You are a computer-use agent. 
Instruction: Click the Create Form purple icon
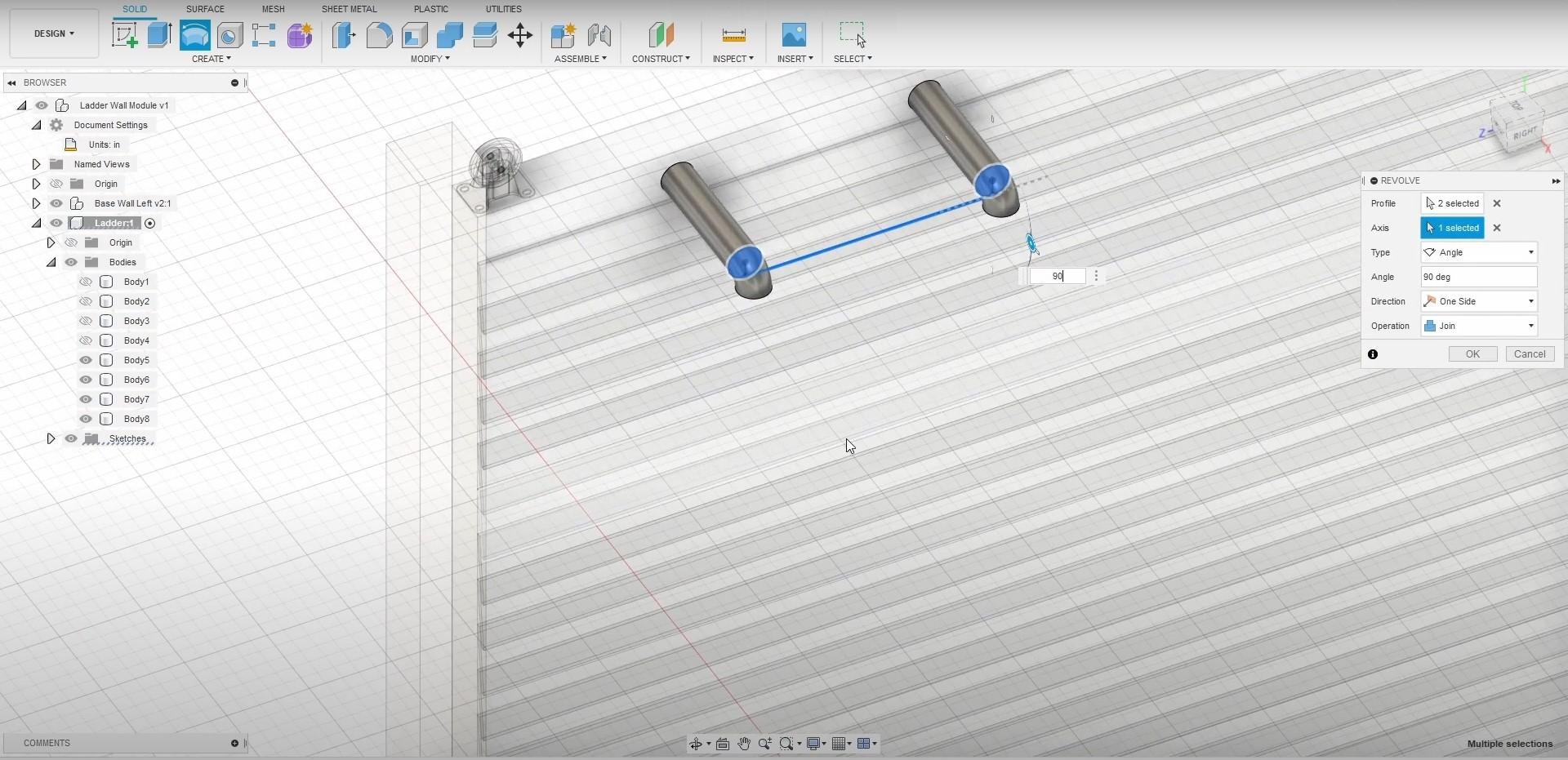point(300,35)
